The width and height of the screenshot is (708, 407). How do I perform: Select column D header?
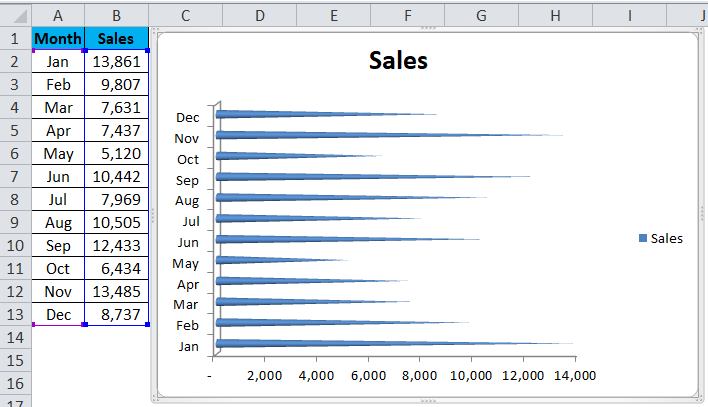(260, 16)
